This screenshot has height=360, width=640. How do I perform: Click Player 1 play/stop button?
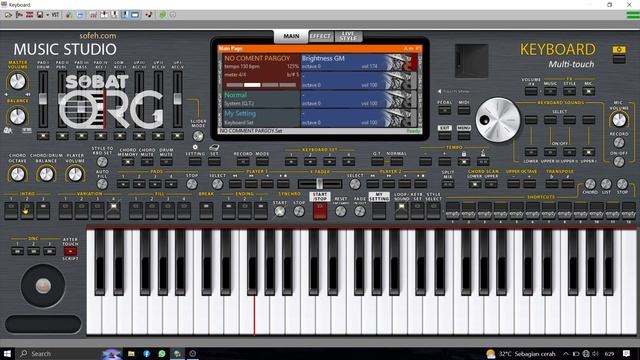(283, 184)
